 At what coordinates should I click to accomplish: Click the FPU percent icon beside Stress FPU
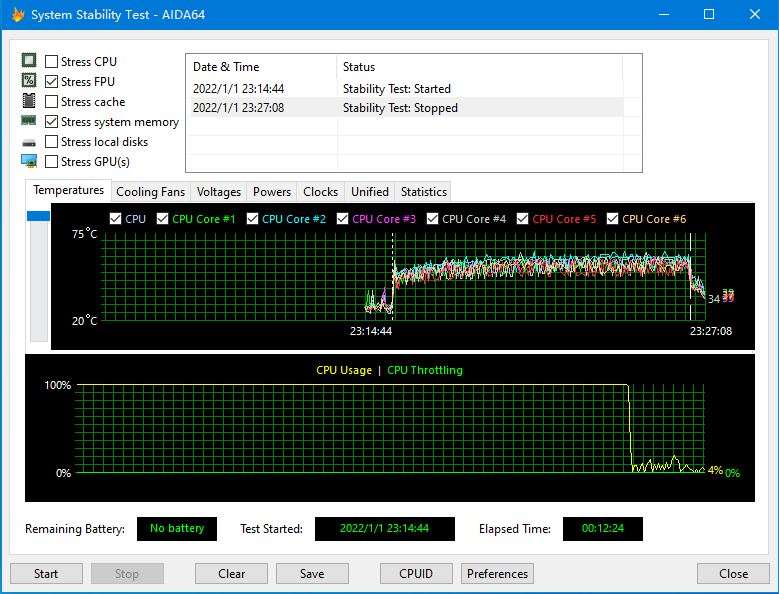click(x=29, y=81)
